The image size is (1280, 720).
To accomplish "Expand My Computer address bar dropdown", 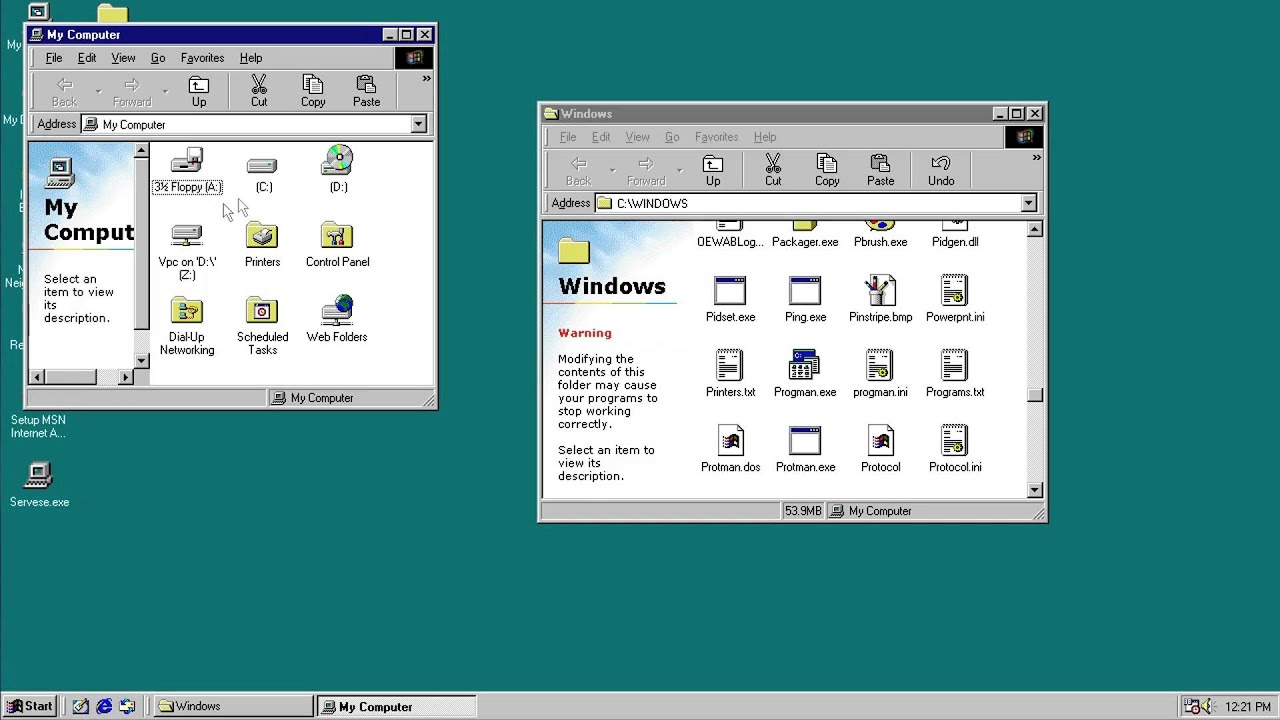I will click(x=418, y=125).
